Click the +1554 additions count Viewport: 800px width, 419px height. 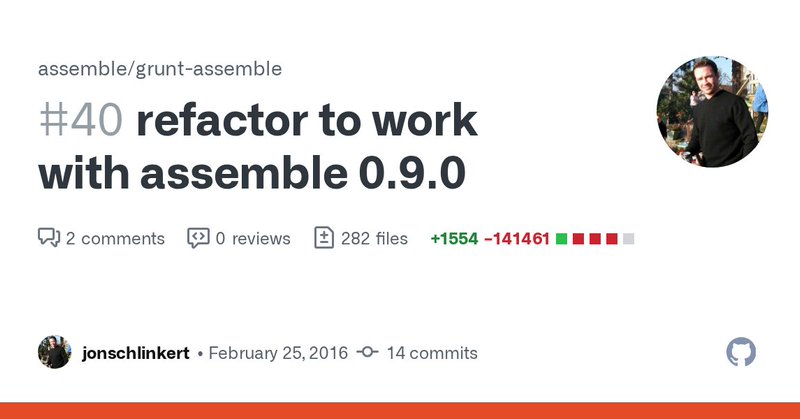click(454, 239)
